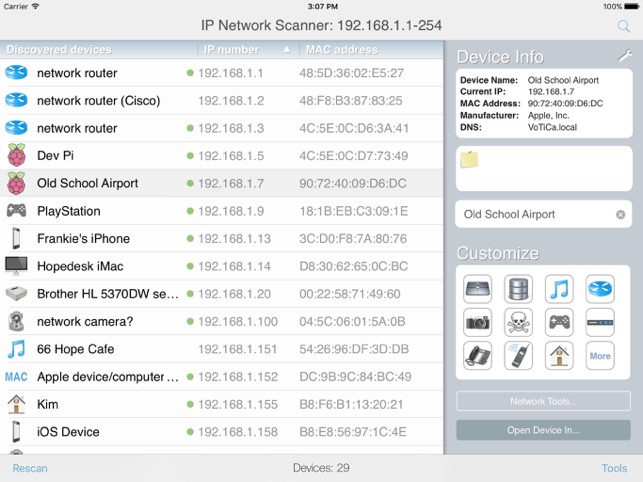The width and height of the screenshot is (643, 482).
Task: Tap the search magnifier icon
Action: tap(624, 27)
